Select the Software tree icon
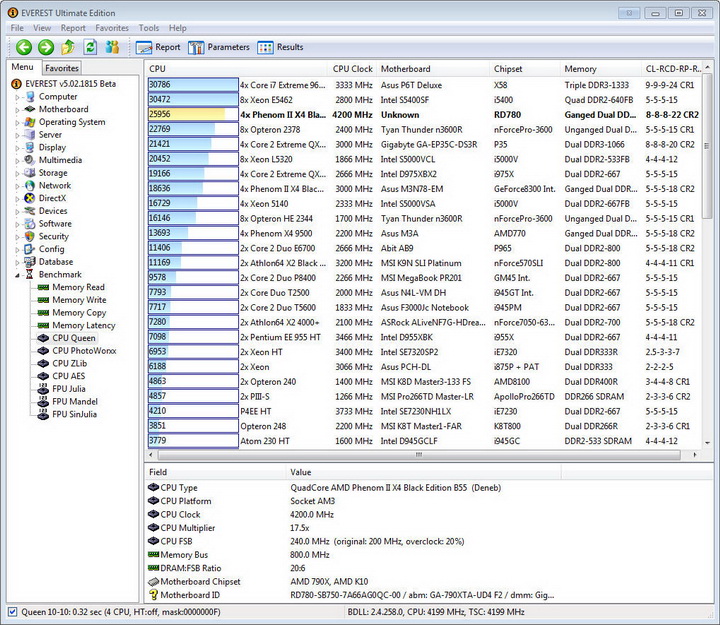 coord(30,224)
